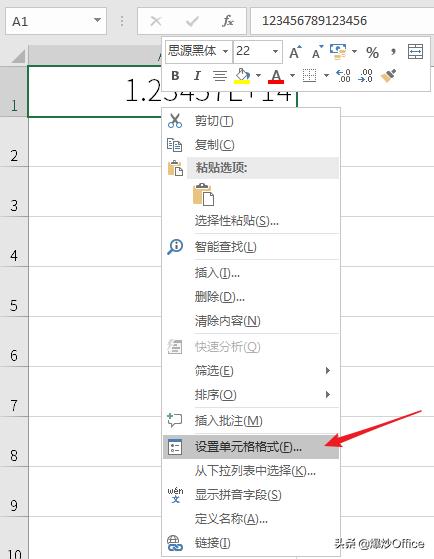The height and width of the screenshot is (559, 434).
Task: Click the format cells icon
Action: pos(175,447)
